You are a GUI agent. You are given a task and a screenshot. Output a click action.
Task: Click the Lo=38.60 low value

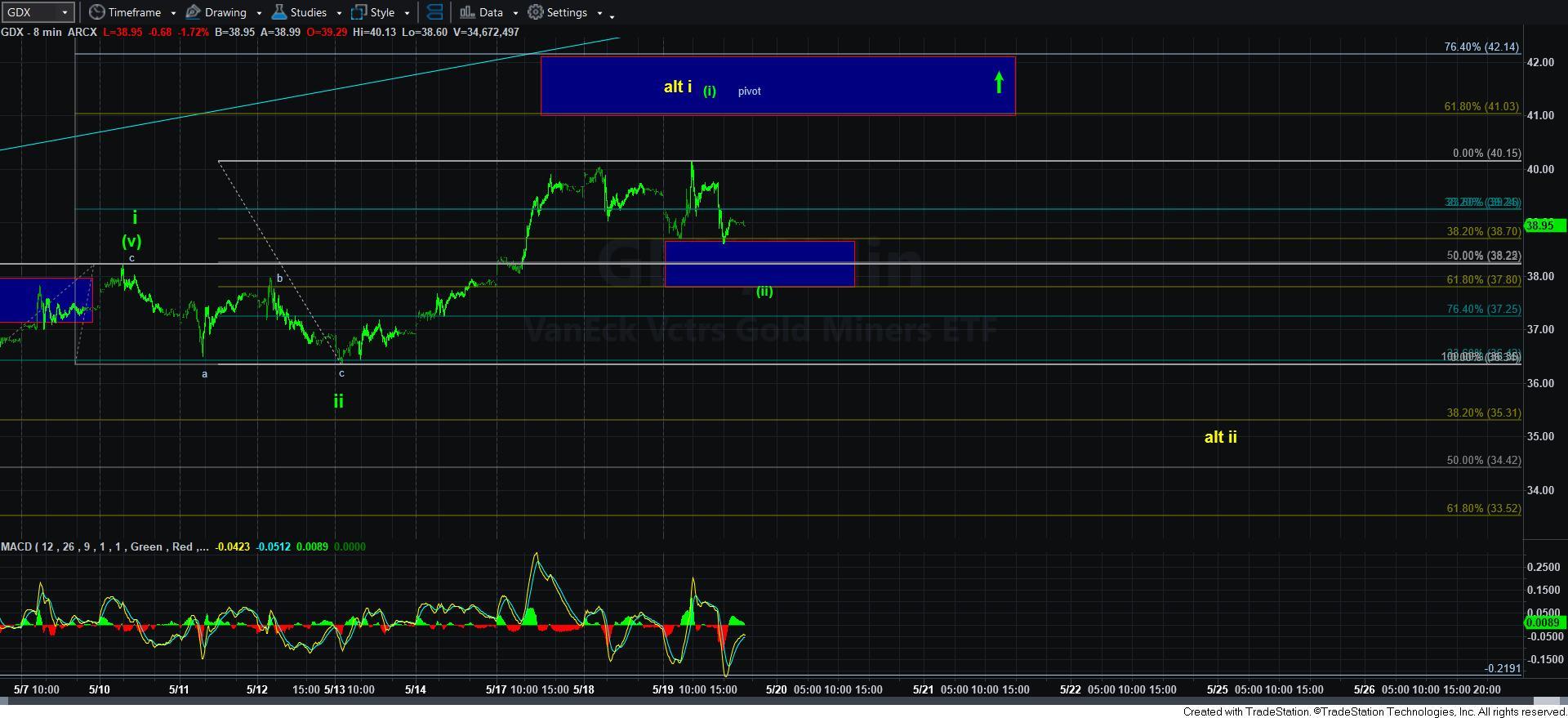pyautogui.click(x=423, y=32)
